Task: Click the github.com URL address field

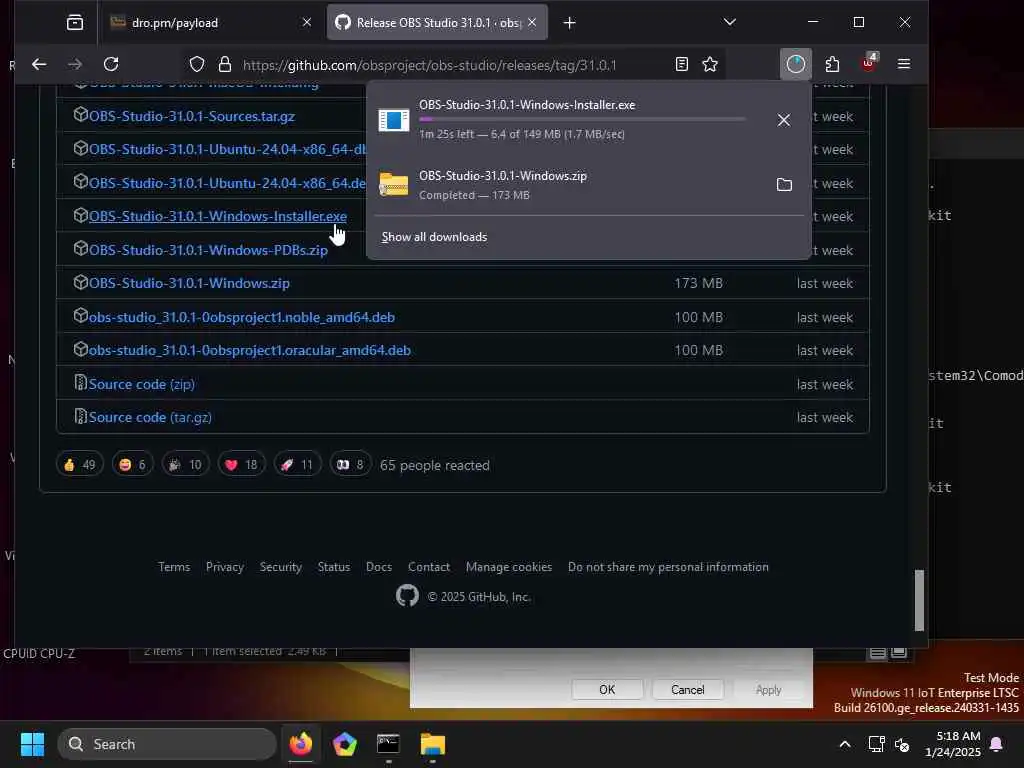Action: point(430,65)
